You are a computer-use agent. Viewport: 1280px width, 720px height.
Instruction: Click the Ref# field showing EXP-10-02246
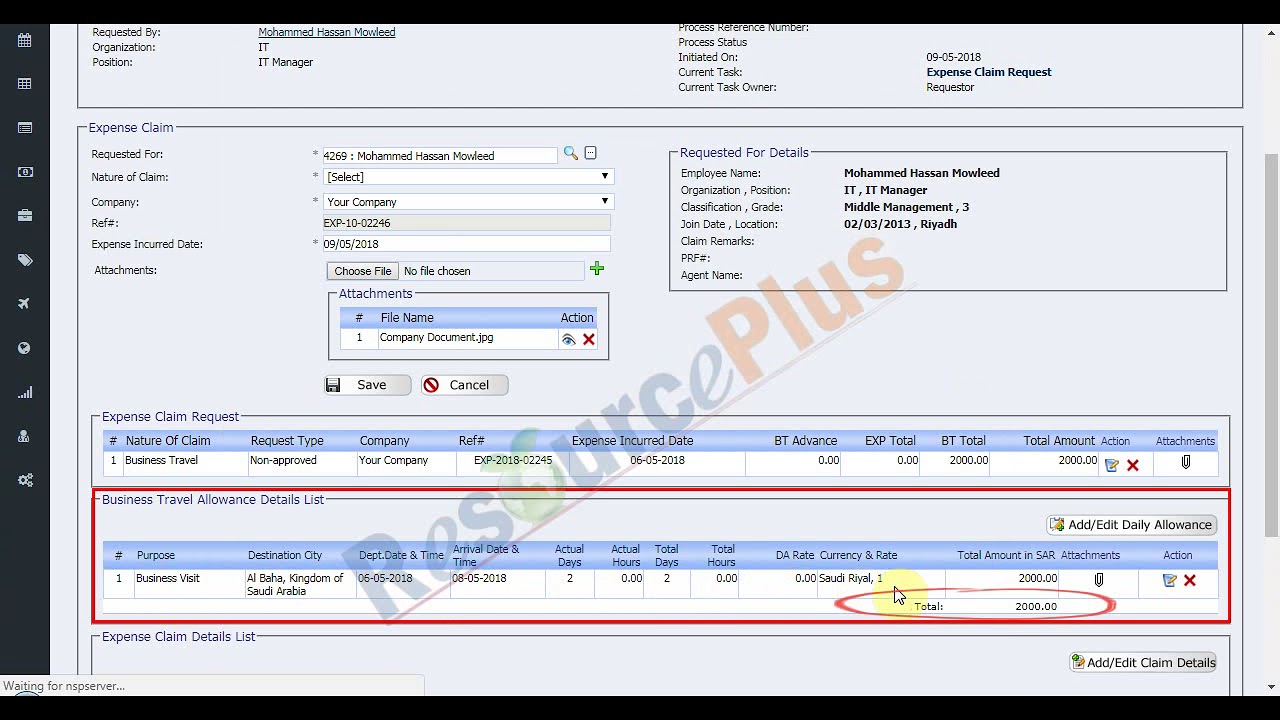(x=465, y=223)
